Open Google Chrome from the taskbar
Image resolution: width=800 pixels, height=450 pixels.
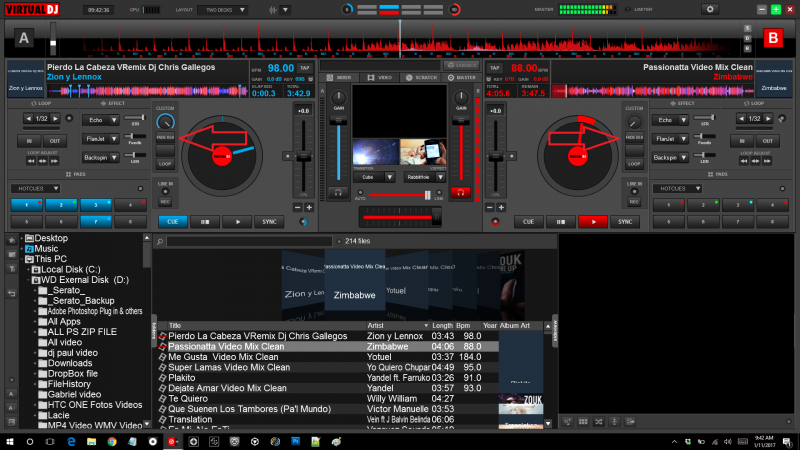(x=112, y=442)
